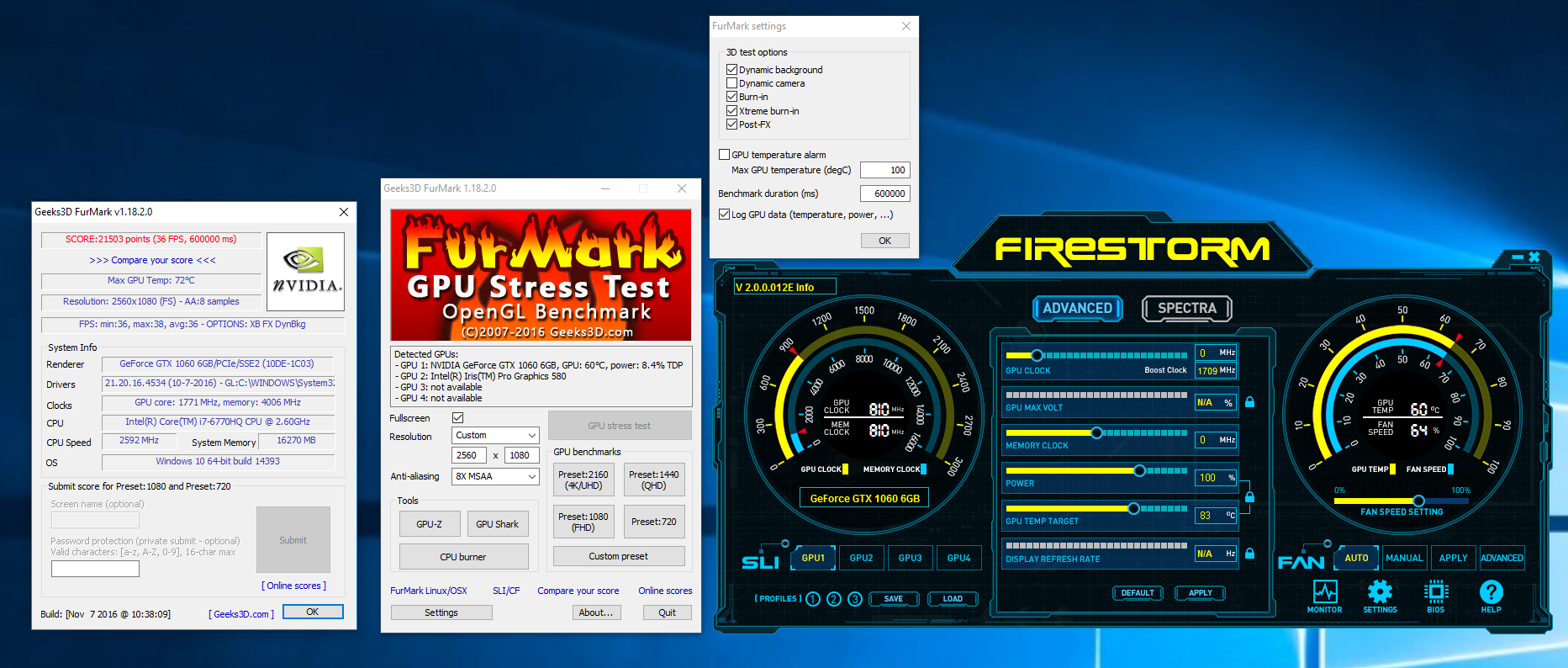The width and height of the screenshot is (1568, 668).
Task: Click OK in the score results window
Action: [x=313, y=612]
